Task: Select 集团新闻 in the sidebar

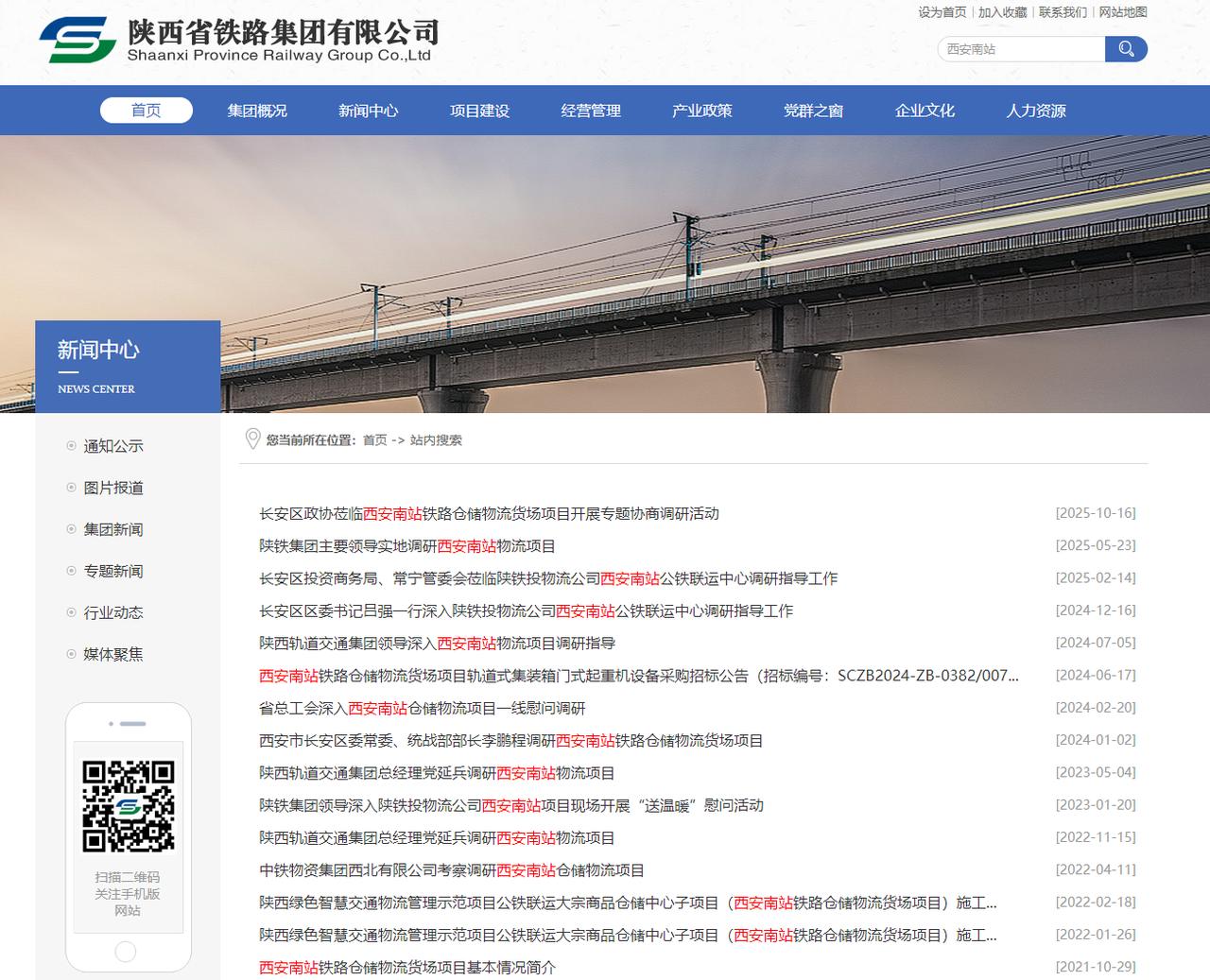Action: 113,529
